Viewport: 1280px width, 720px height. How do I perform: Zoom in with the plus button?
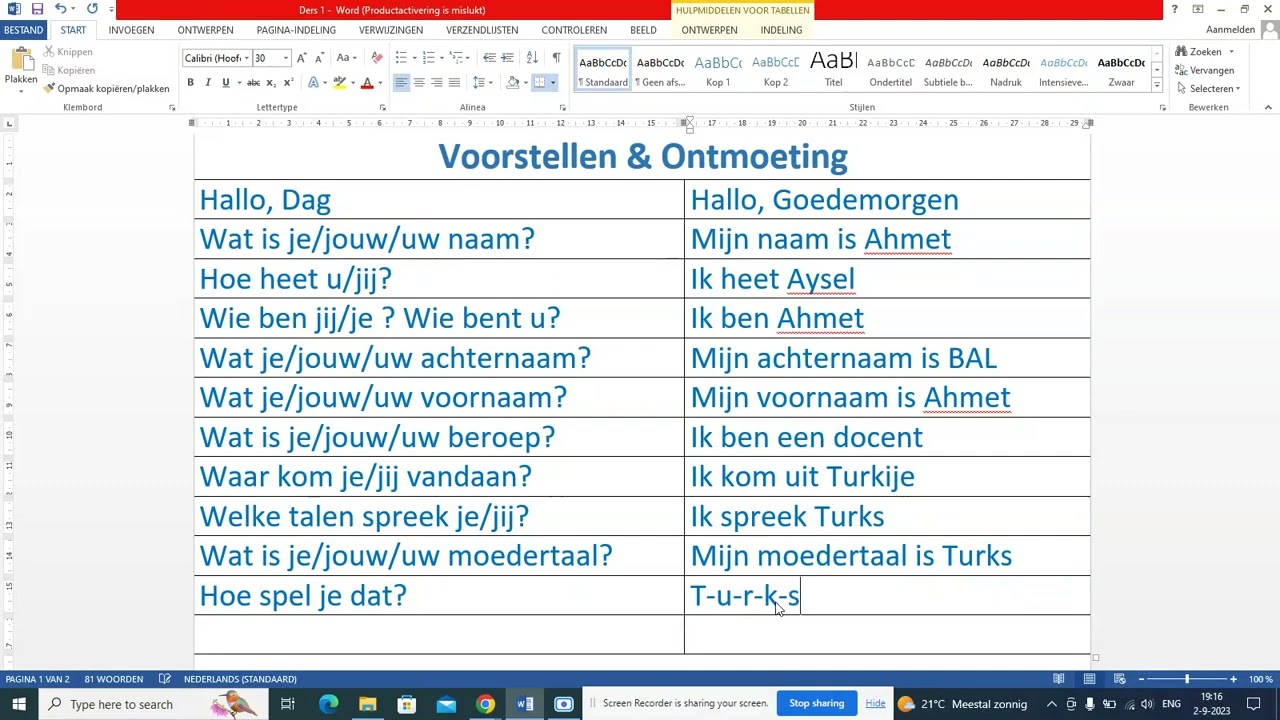point(1233,679)
